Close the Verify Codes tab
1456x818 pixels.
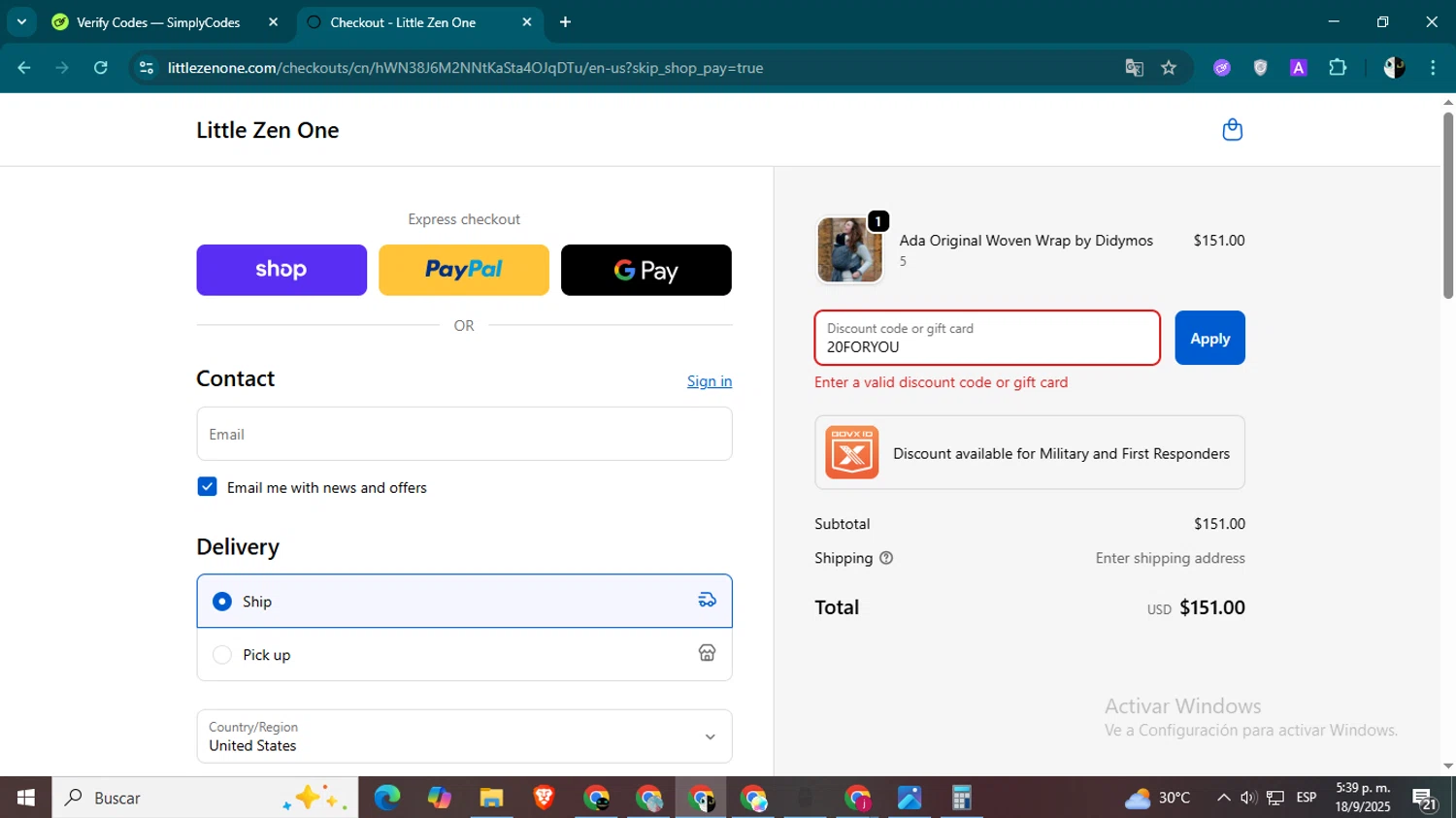(273, 22)
